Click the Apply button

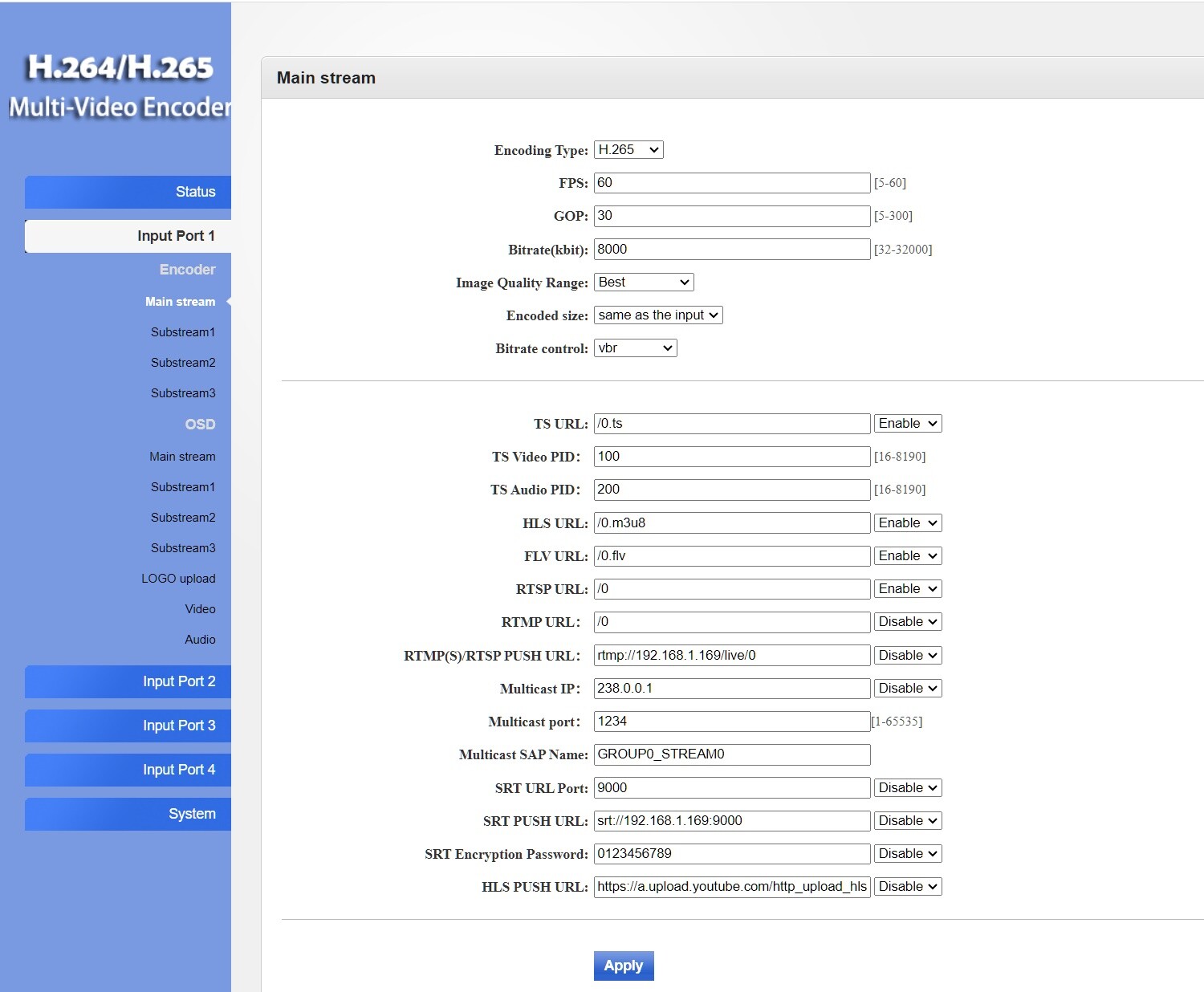click(624, 966)
